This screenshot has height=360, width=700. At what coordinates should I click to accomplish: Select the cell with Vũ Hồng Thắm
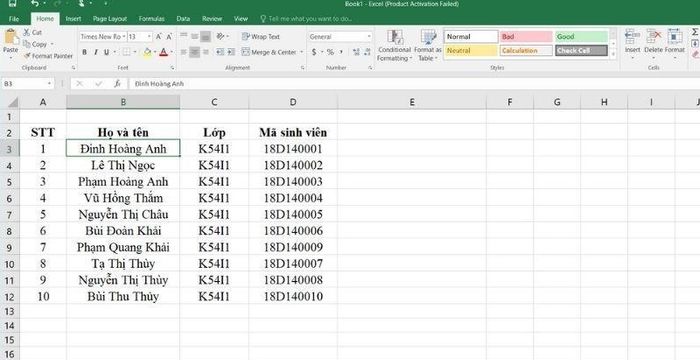[x=123, y=198]
